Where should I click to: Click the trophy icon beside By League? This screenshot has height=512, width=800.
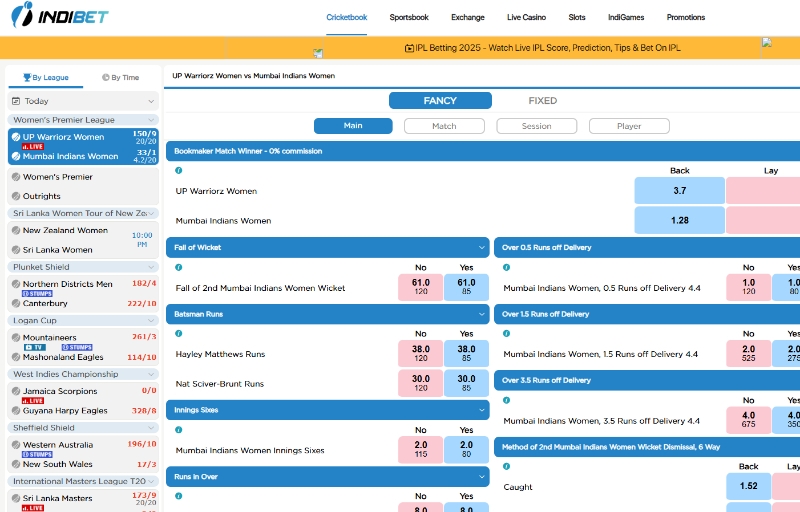tap(27, 78)
